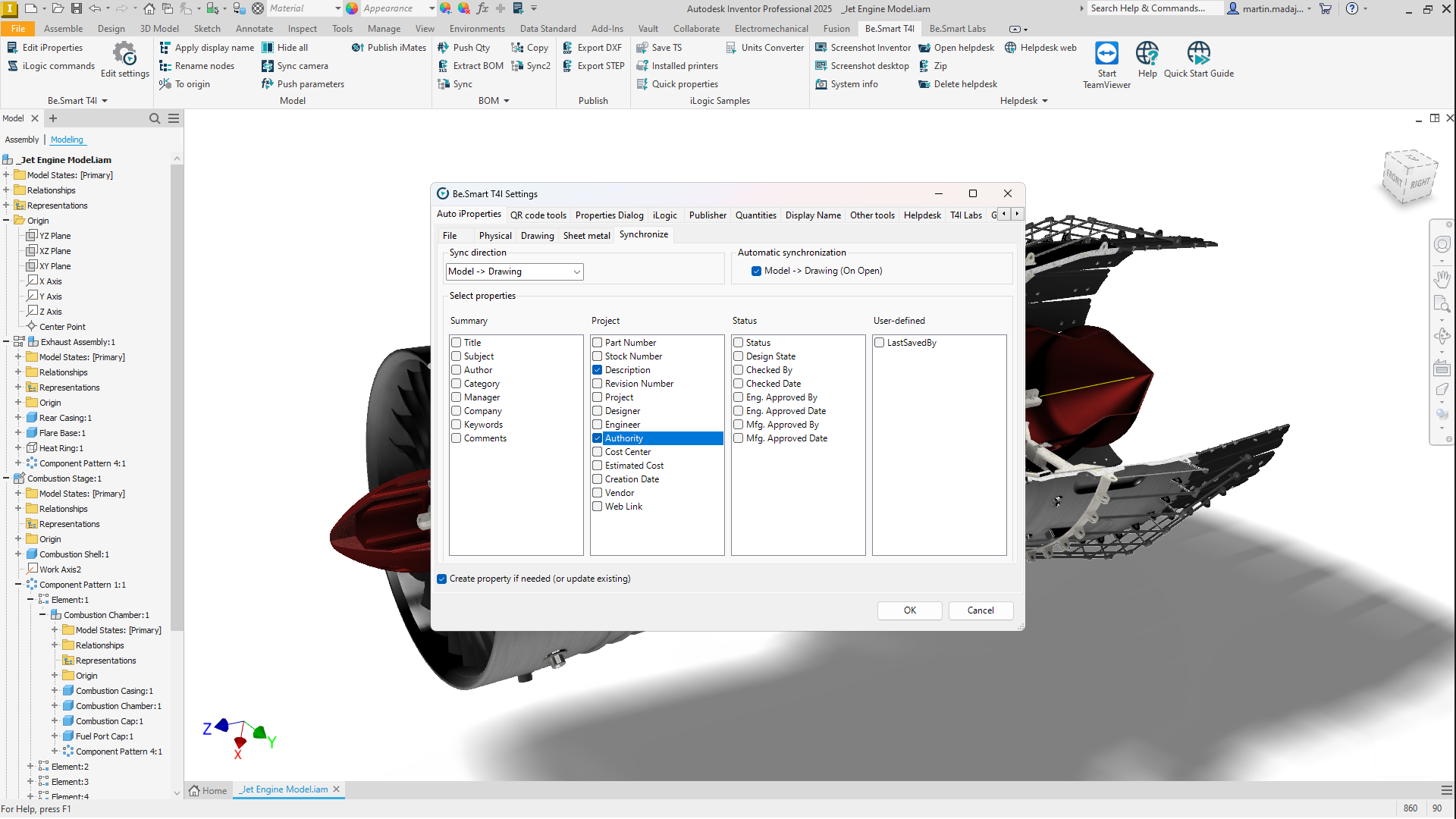Click the Cancel button
Image resolution: width=1456 pixels, height=819 pixels.
[x=980, y=610]
